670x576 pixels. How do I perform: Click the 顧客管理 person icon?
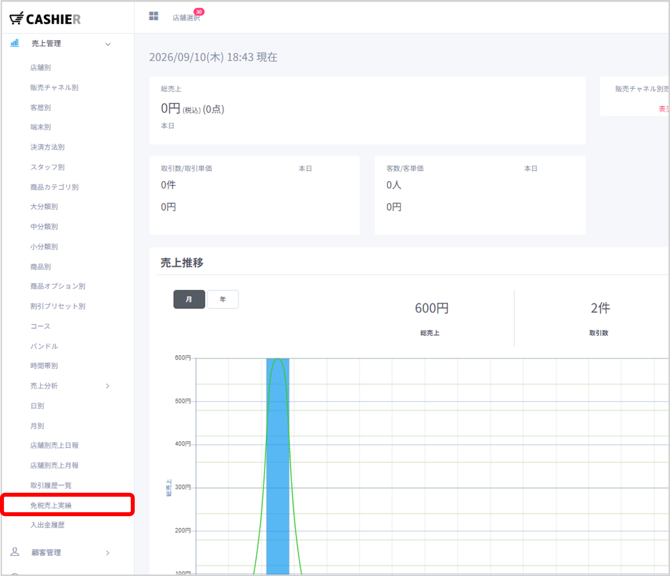[15, 552]
